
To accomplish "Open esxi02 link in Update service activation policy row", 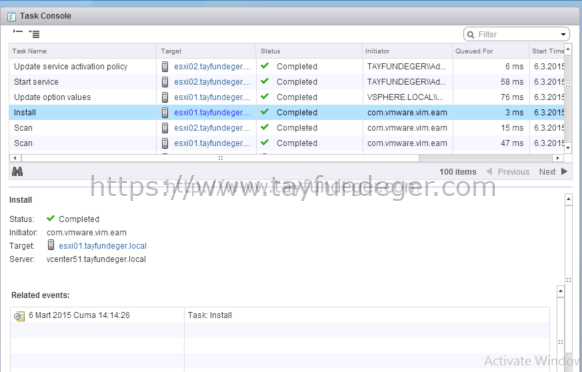I will pyautogui.click(x=212, y=67).
